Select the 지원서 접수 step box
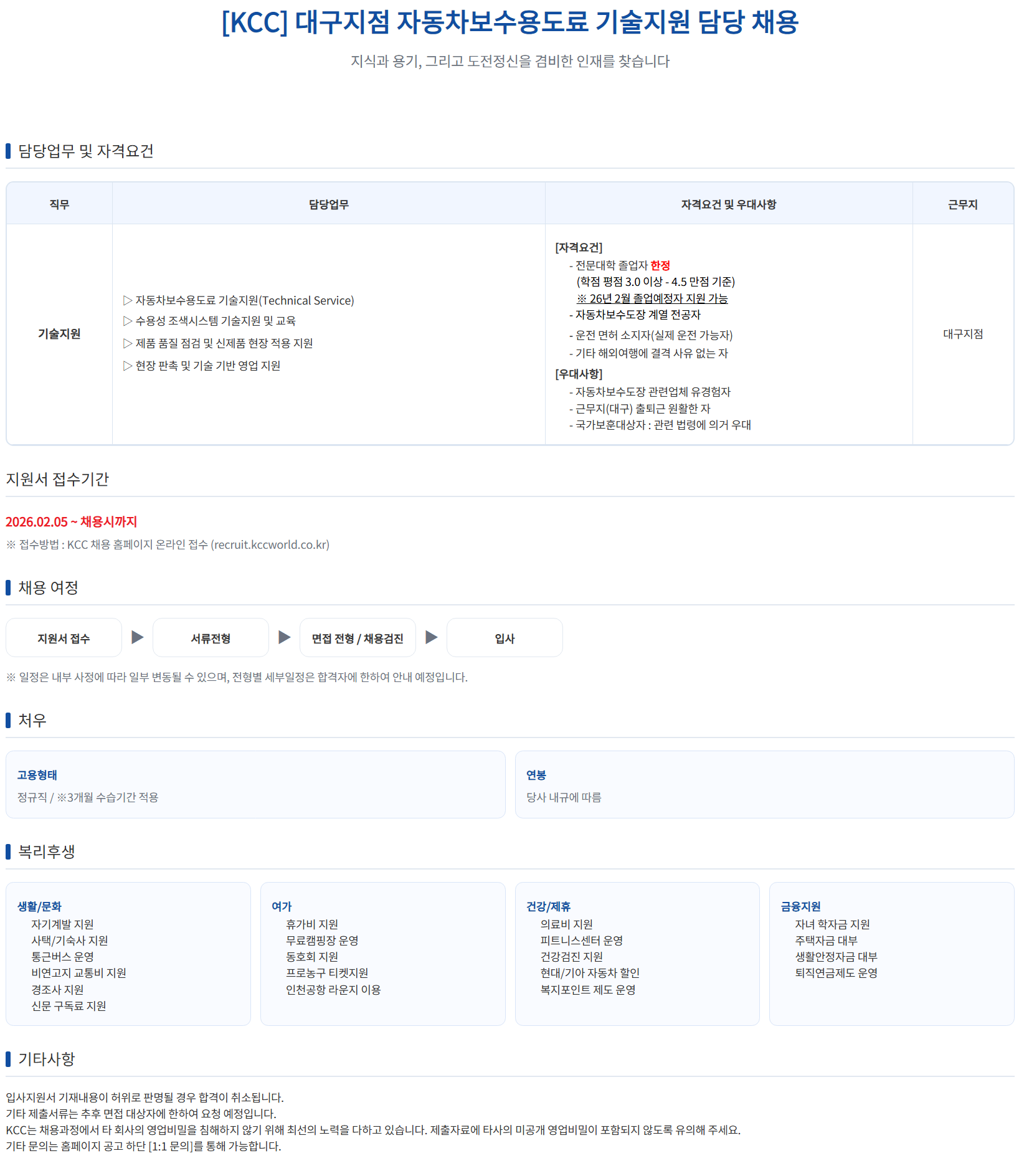This screenshot has width=1024, height=1176. coord(64,638)
